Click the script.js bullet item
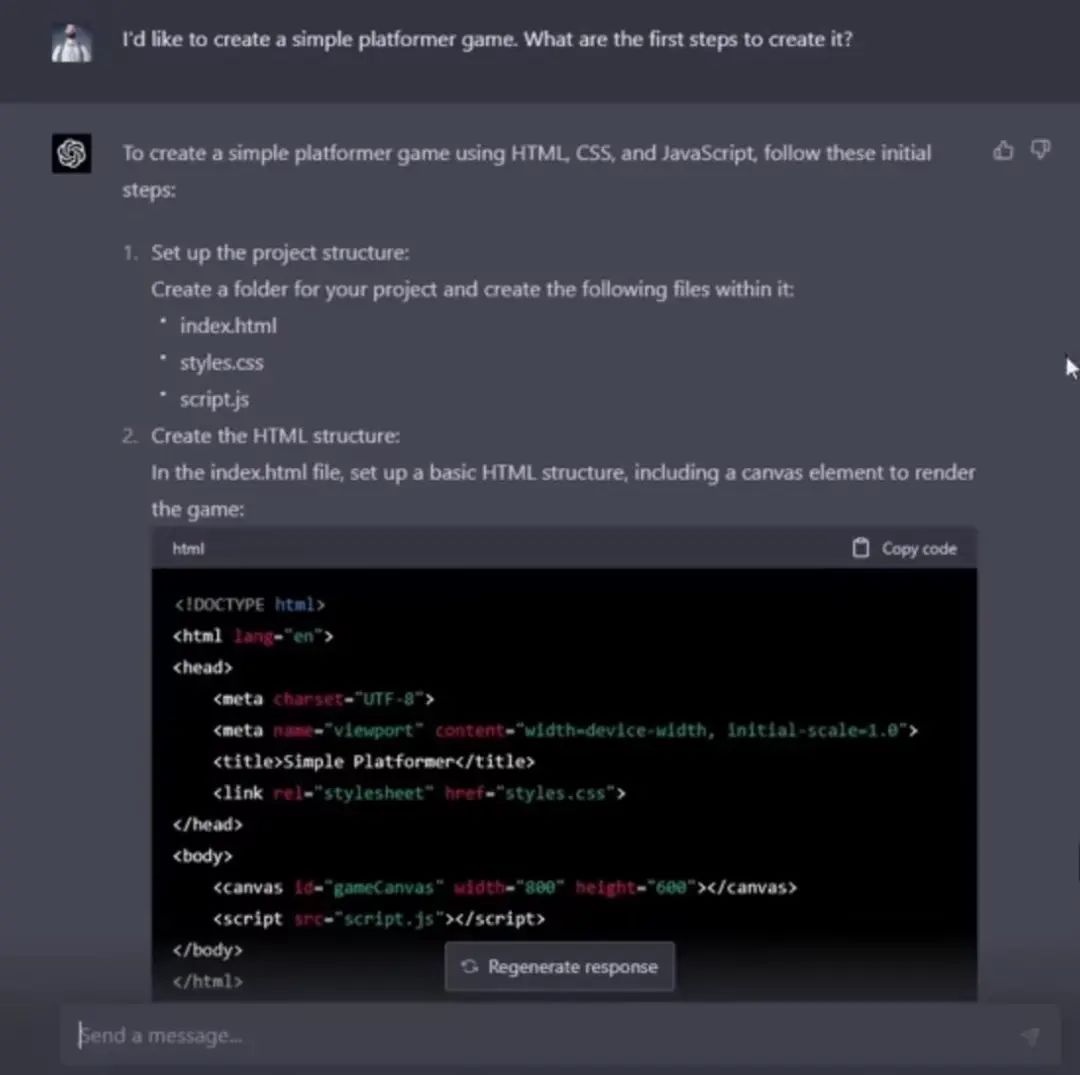1080x1075 pixels. pos(214,399)
